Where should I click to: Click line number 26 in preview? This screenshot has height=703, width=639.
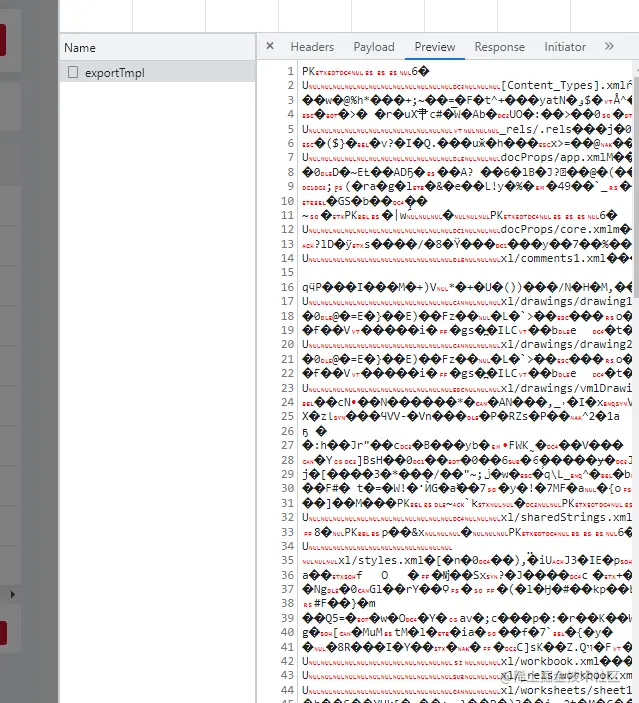(x=287, y=431)
